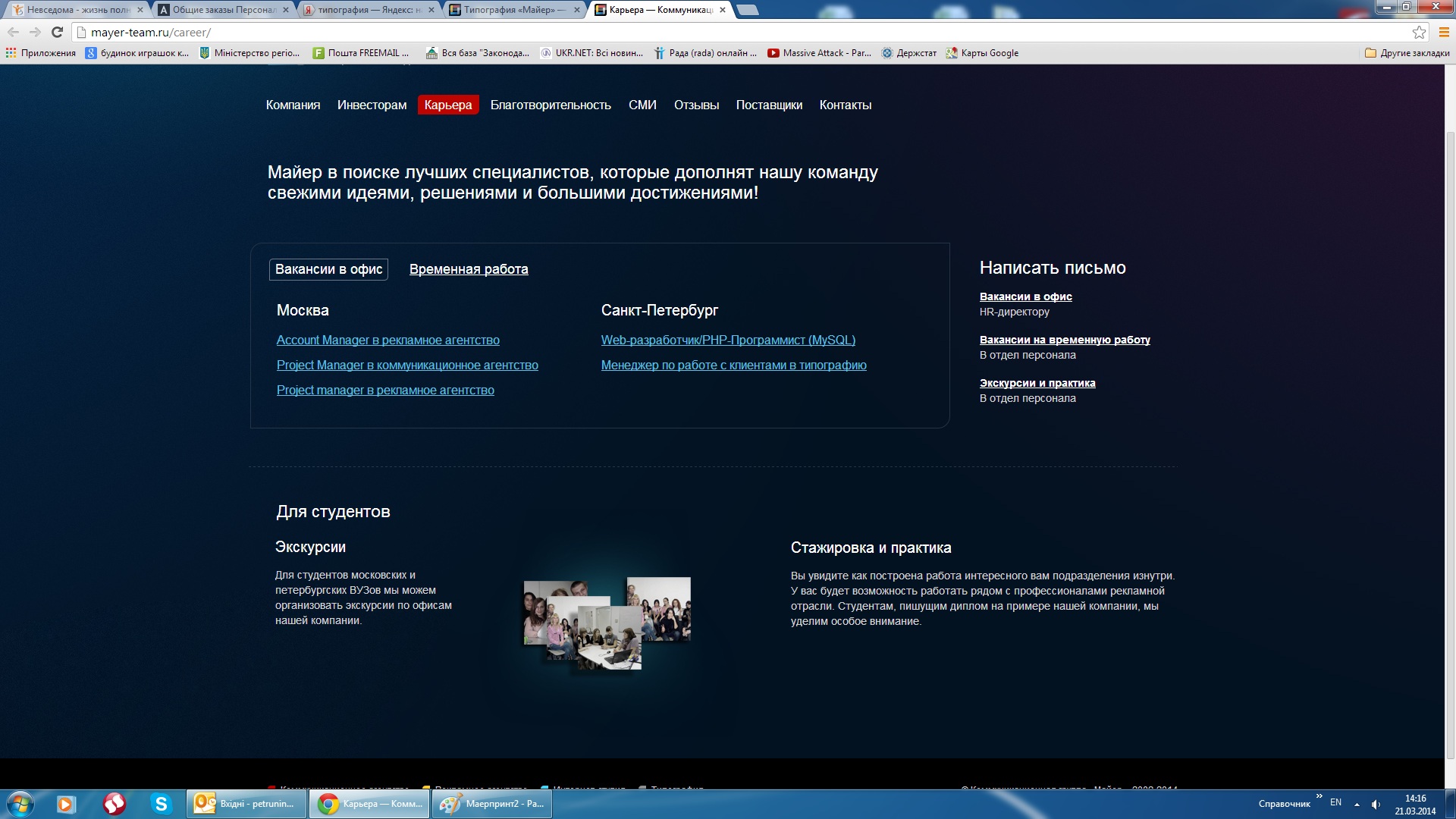The height and width of the screenshot is (819, 1456).
Task: Switch to Paint Маерпринт2 window
Action: click(x=492, y=804)
